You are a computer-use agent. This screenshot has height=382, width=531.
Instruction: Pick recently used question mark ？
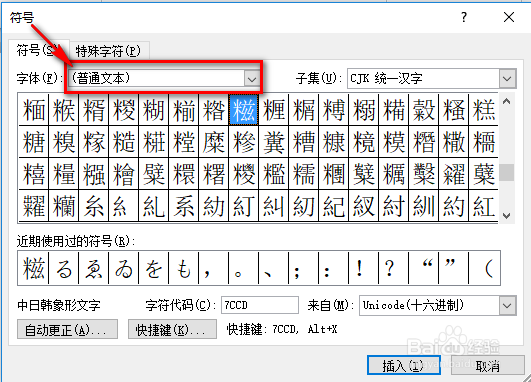pyautogui.click(x=394, y=268)
